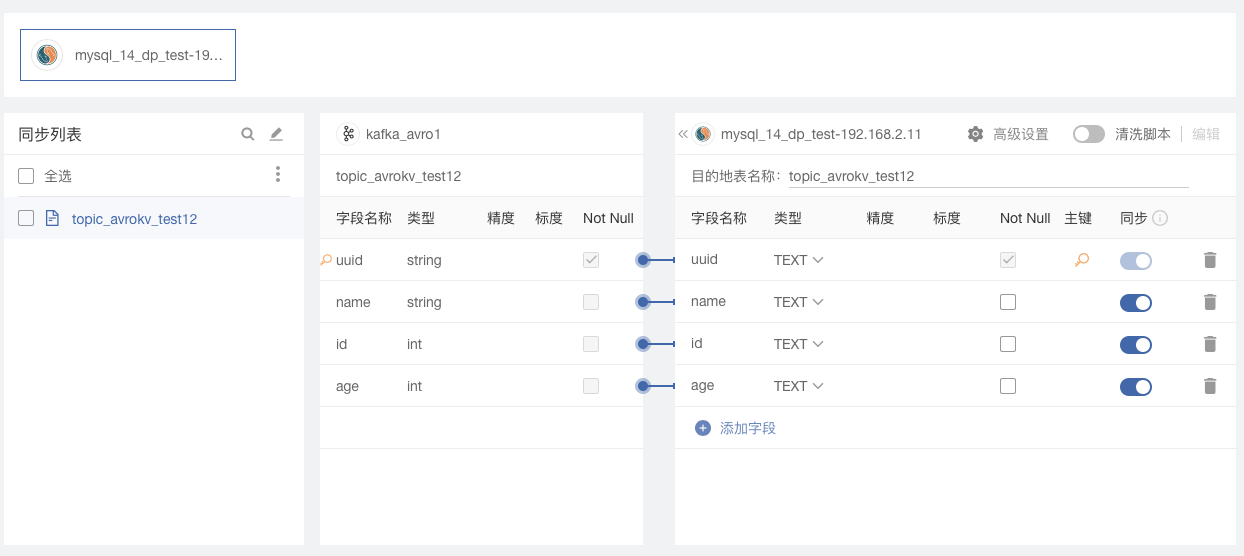Delete the uuid field with its trash icon

point(1210,260)
